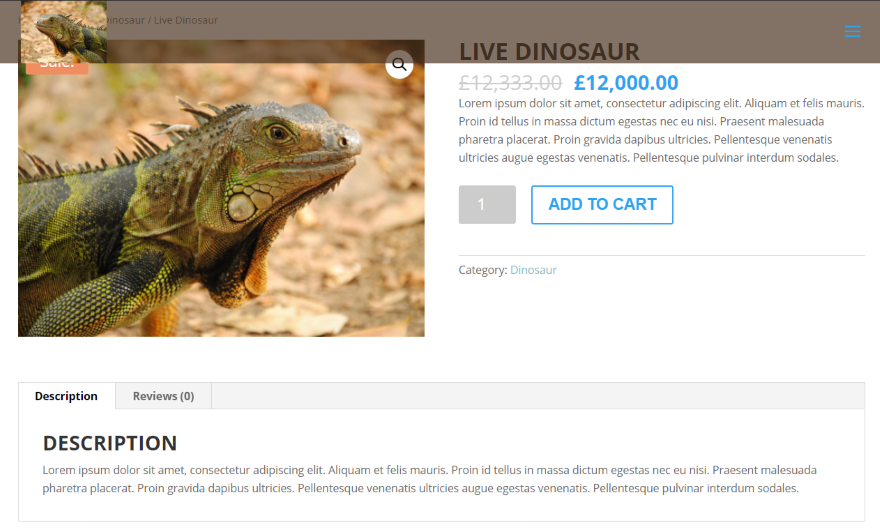
Task: Click the Description heading in the tab panel
Action: pyautogui.click(x=110, y=443)
